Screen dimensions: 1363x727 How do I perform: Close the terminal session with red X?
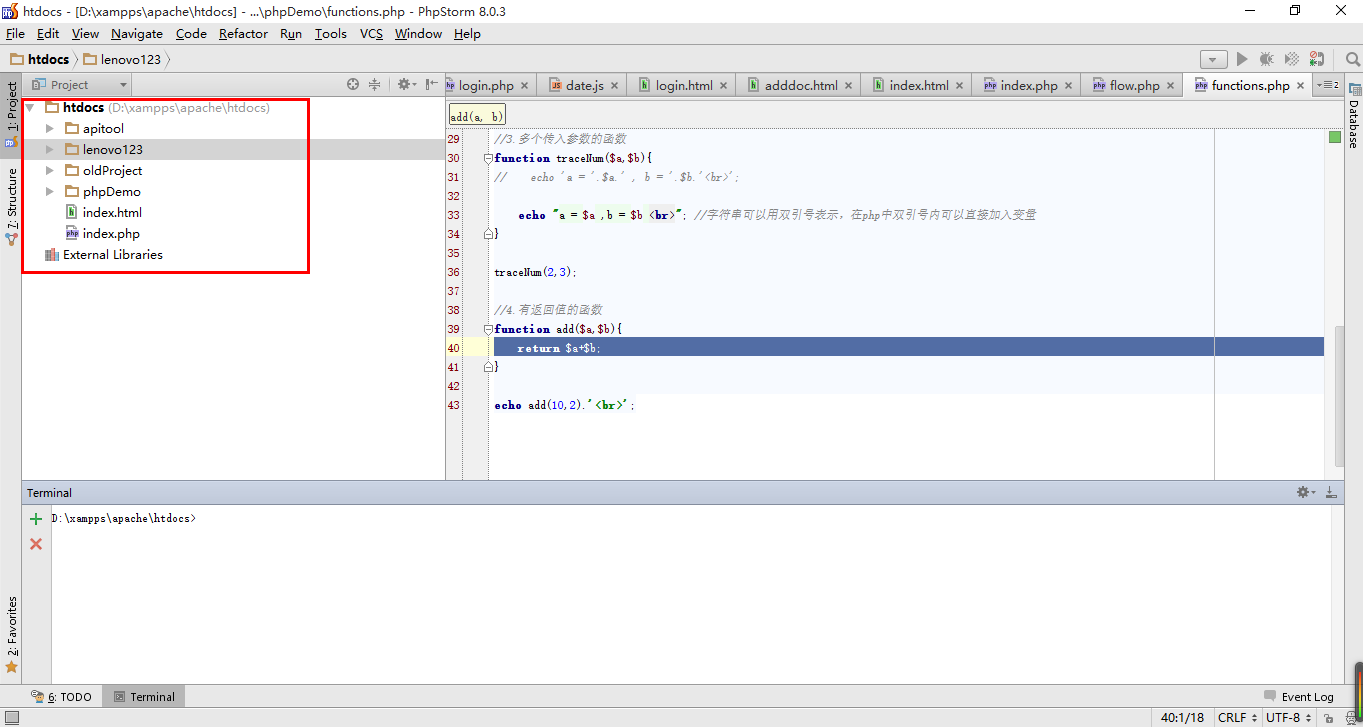coord(36,544)
